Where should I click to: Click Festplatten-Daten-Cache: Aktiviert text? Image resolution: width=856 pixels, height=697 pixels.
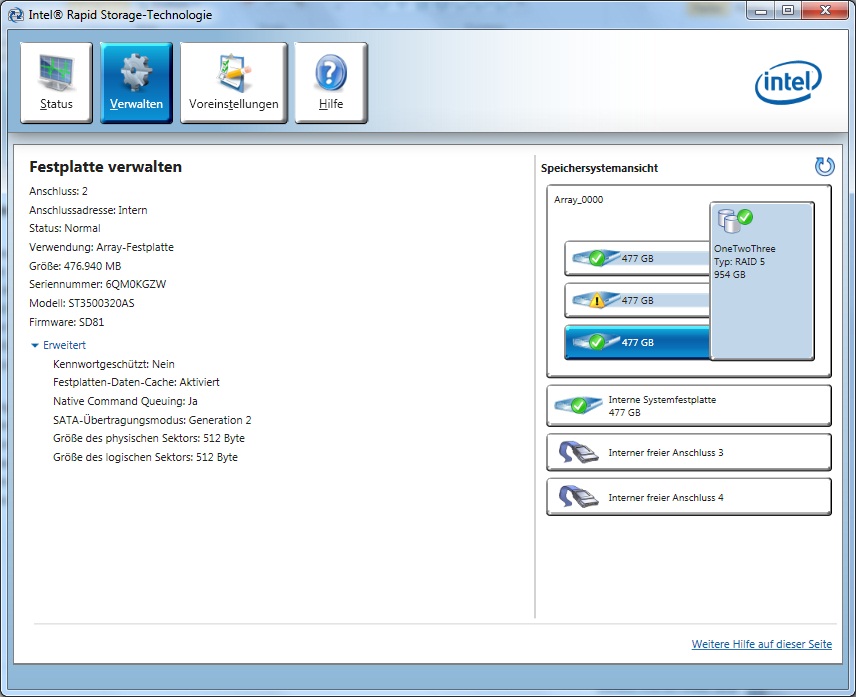(x=136, y=382)
